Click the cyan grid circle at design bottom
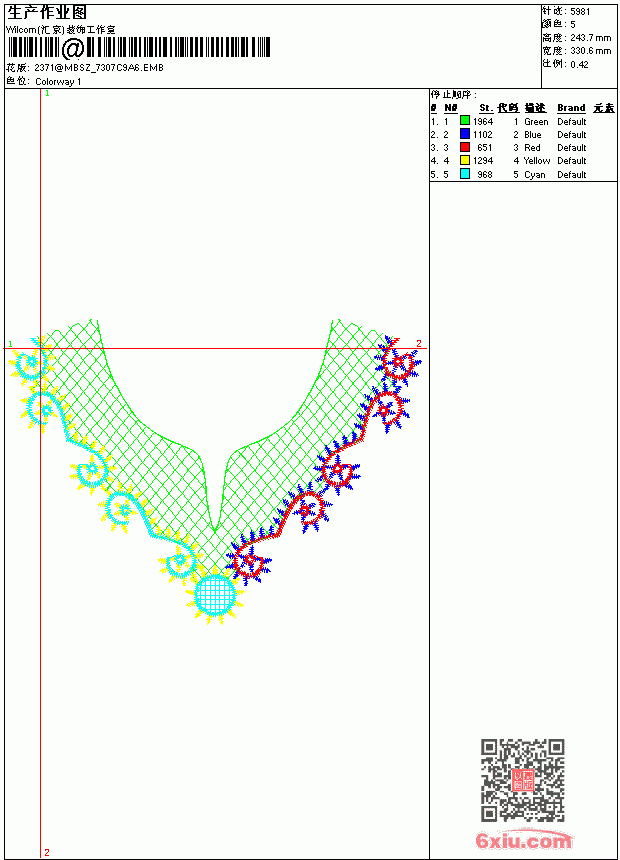620x860 pixels. pyautogui.click(x=215, y=595)
